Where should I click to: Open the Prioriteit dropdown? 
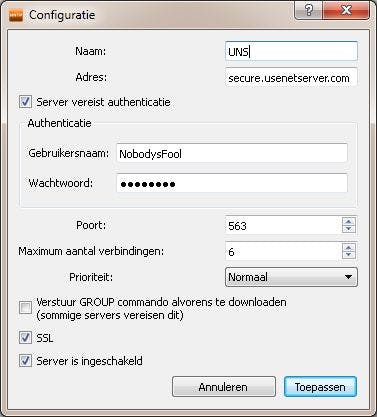[291, 277]
